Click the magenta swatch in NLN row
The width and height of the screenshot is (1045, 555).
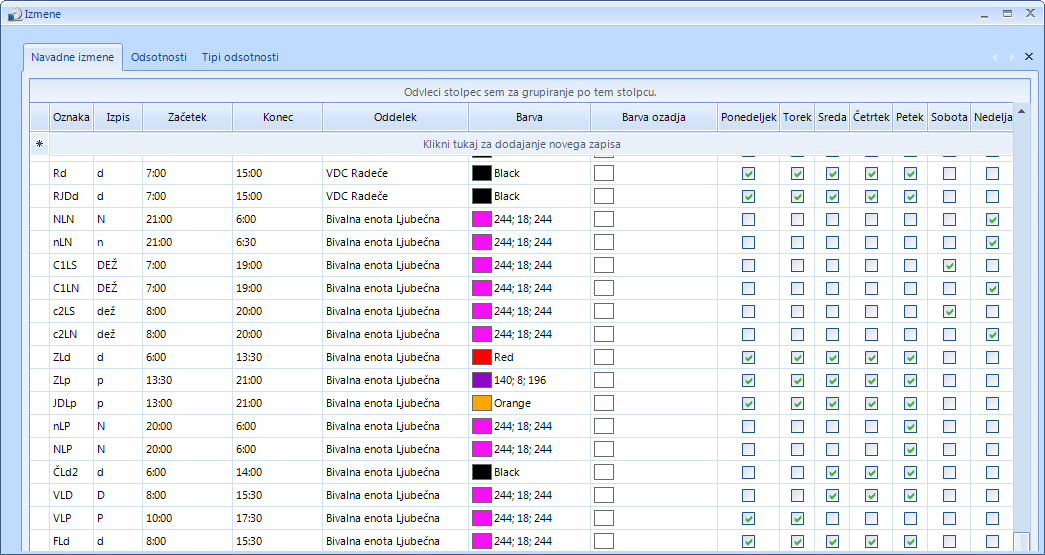482,219
